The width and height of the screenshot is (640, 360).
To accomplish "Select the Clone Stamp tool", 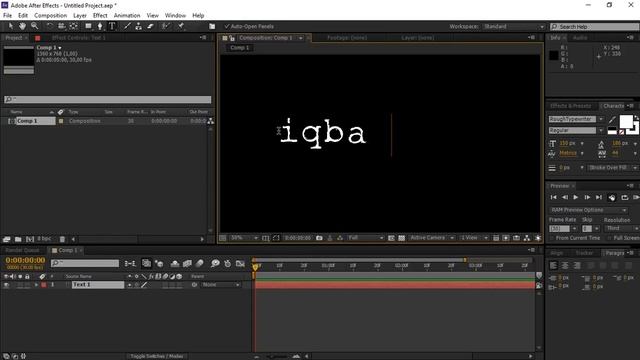I will pos(138,26).
